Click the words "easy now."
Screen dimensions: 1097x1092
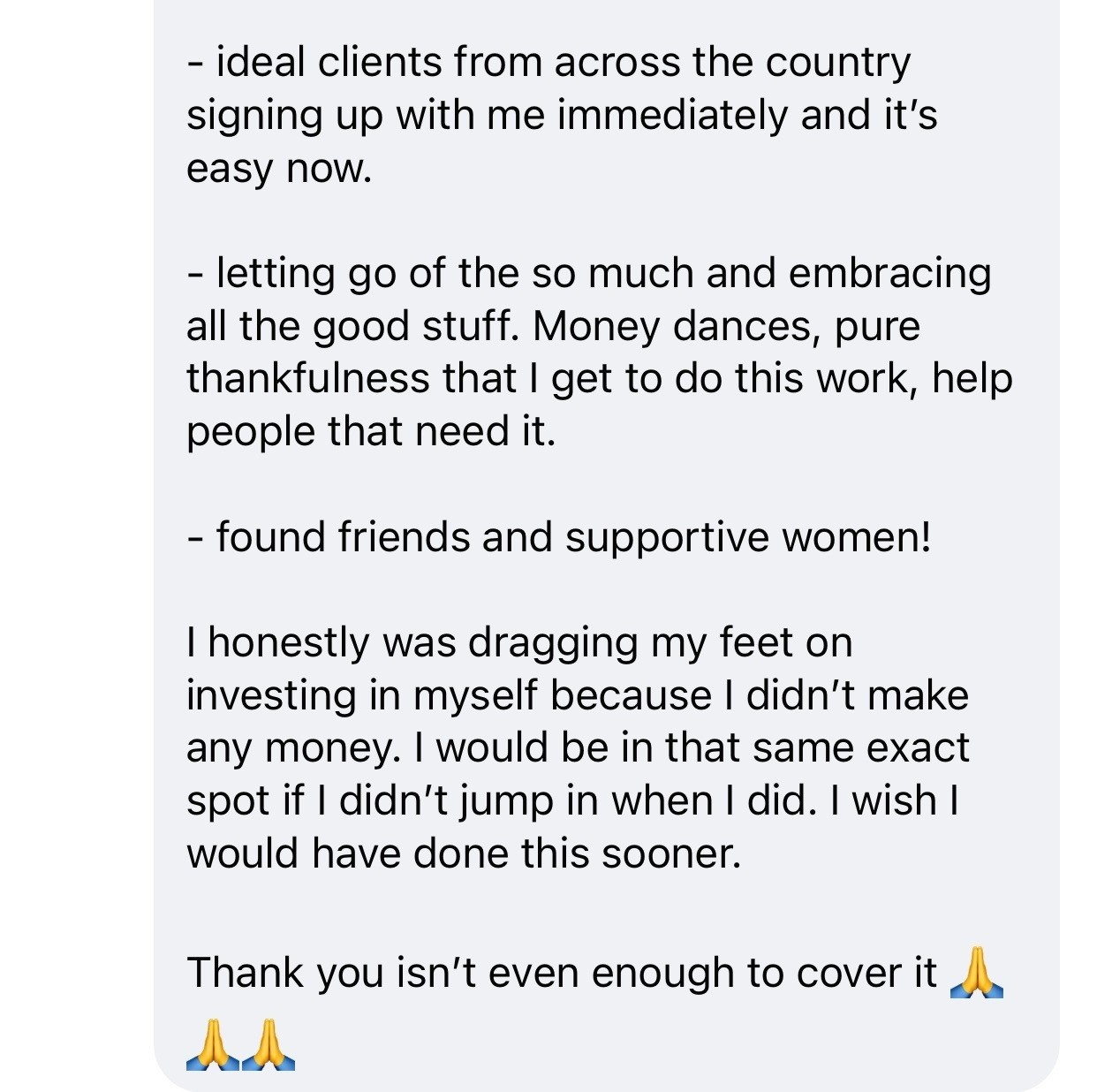coord(279,168)
